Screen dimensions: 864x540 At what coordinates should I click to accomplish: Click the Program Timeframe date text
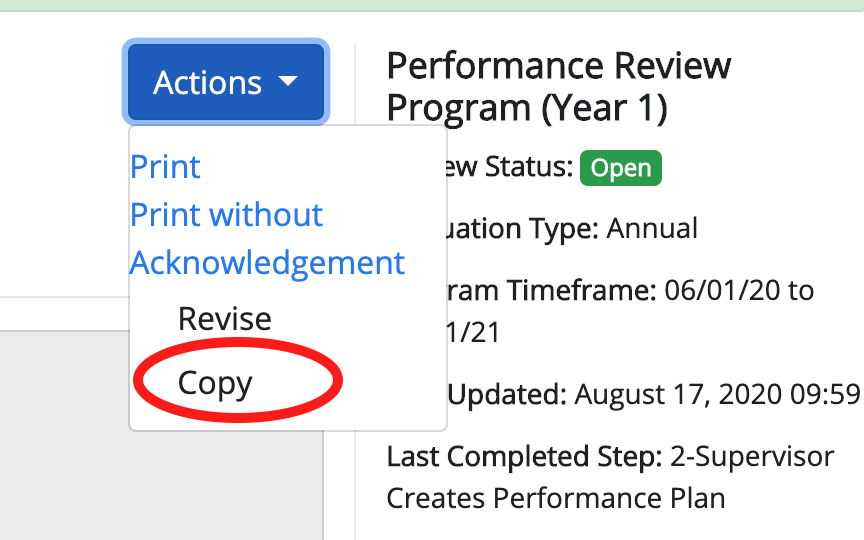click(x=630, y=310)
